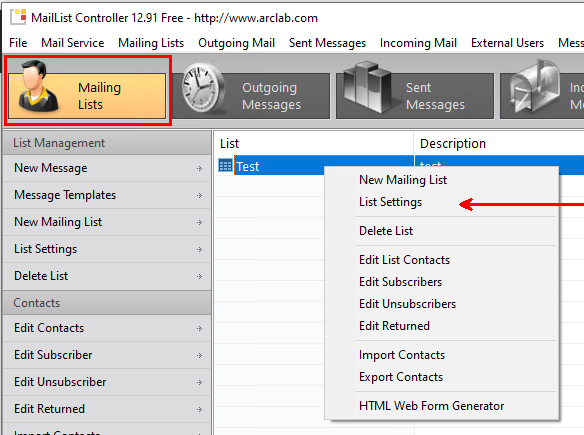Switch to the Outgoing Messages toolbar tab
This screenshot has height=435, width=584.
(x=251, y=96)
